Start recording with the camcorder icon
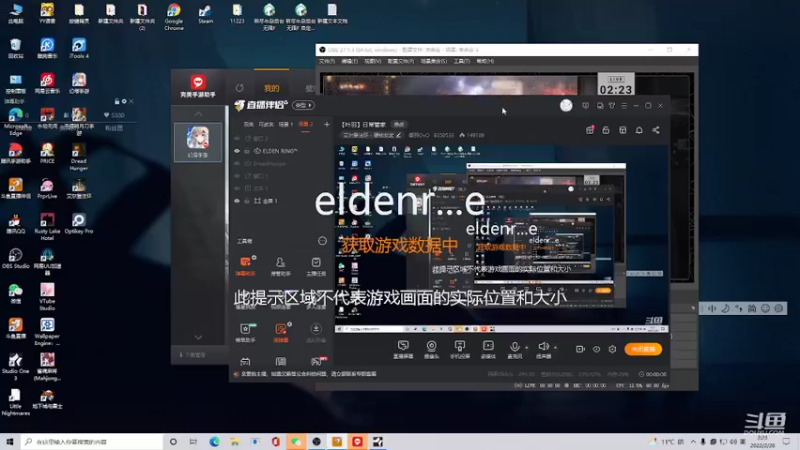This screenshot has height=450, width=800. (580, 349)
